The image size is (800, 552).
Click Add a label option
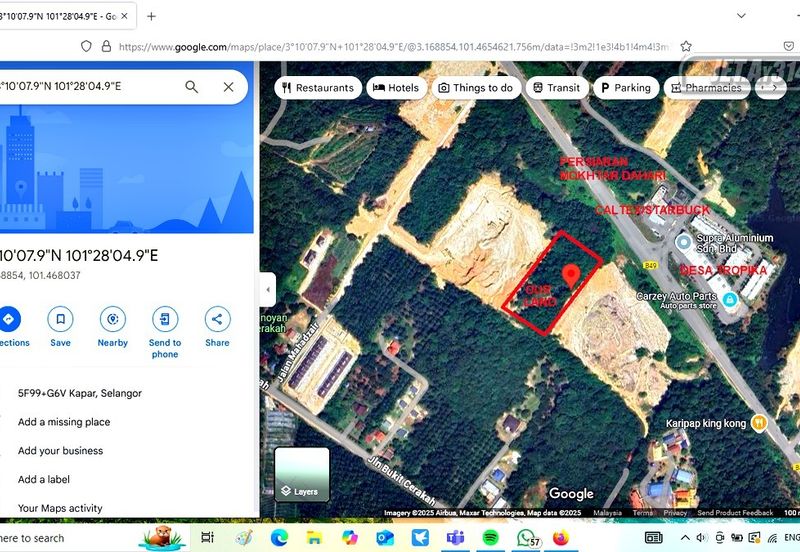point(44,479)
